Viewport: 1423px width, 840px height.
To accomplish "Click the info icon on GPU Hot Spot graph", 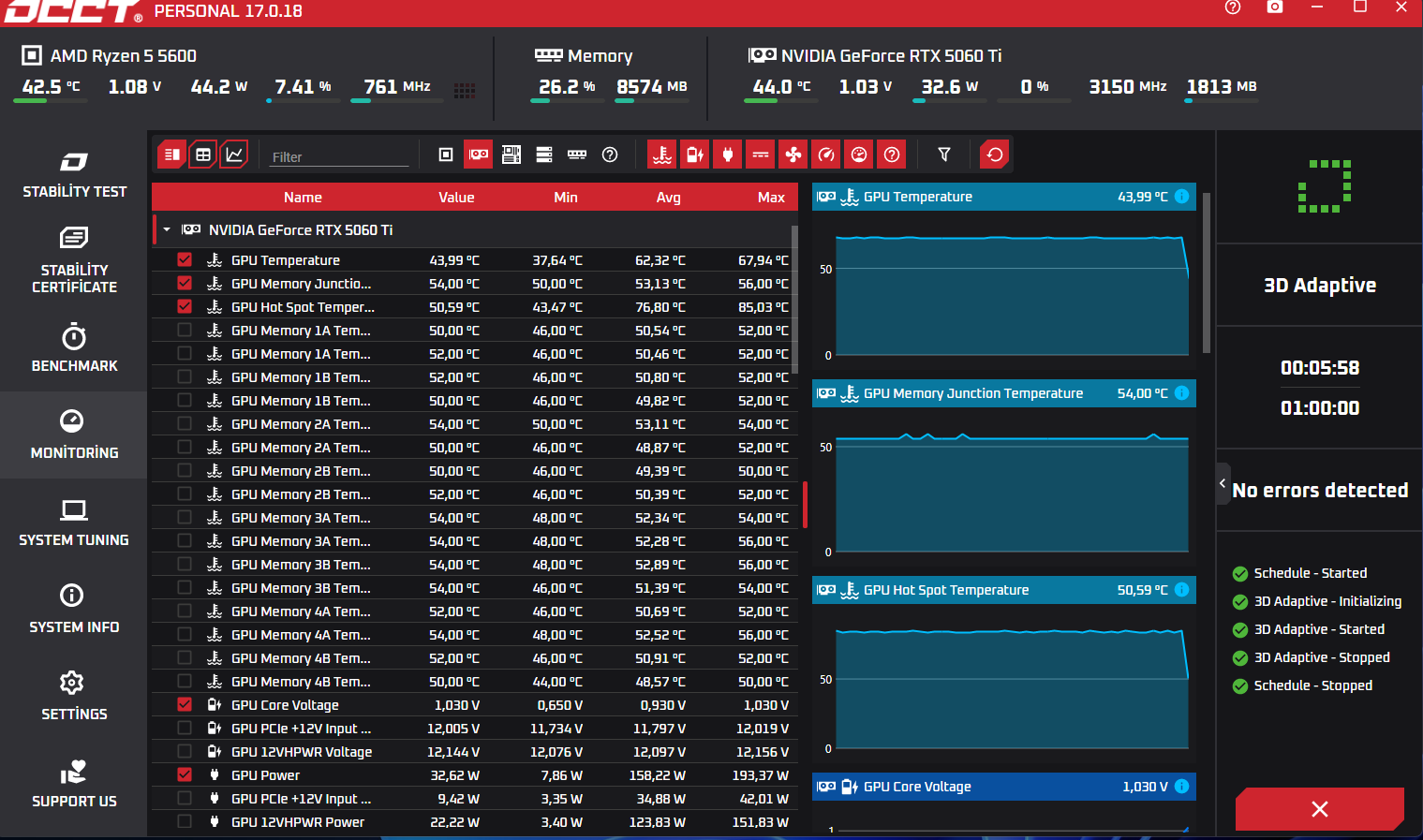I will point(1182,589).
